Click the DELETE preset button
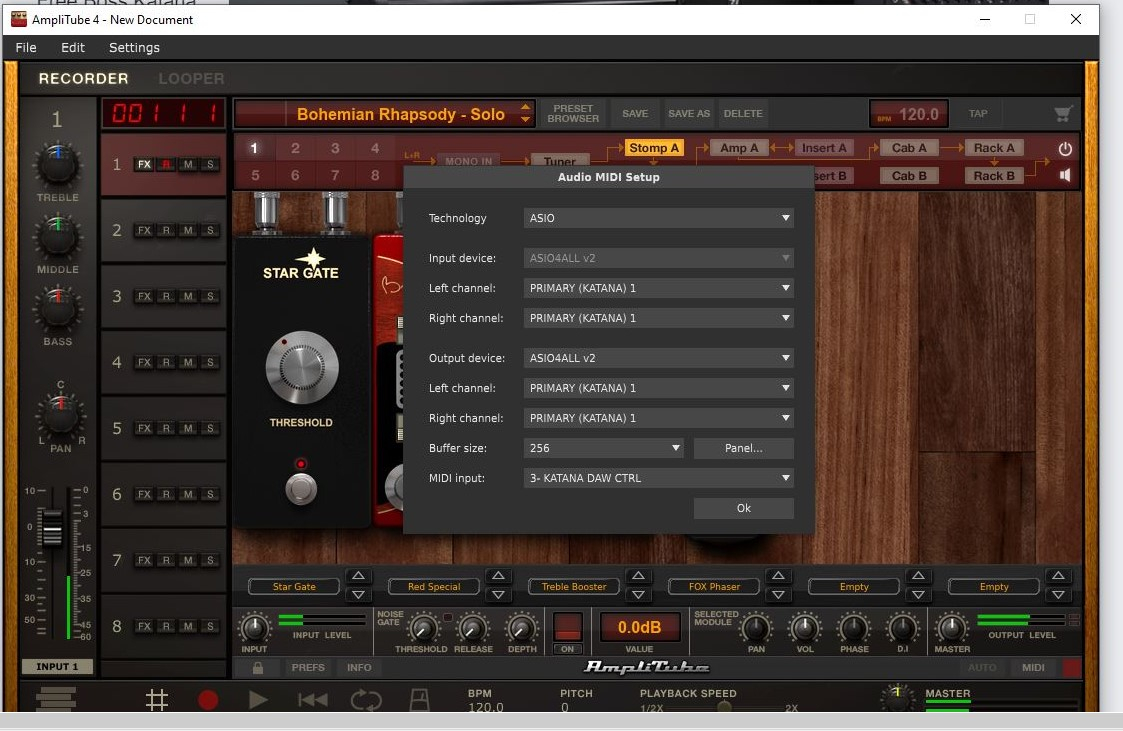This screenshot has height=731, width=1123. pyautogui.click(x=743, y=113)
